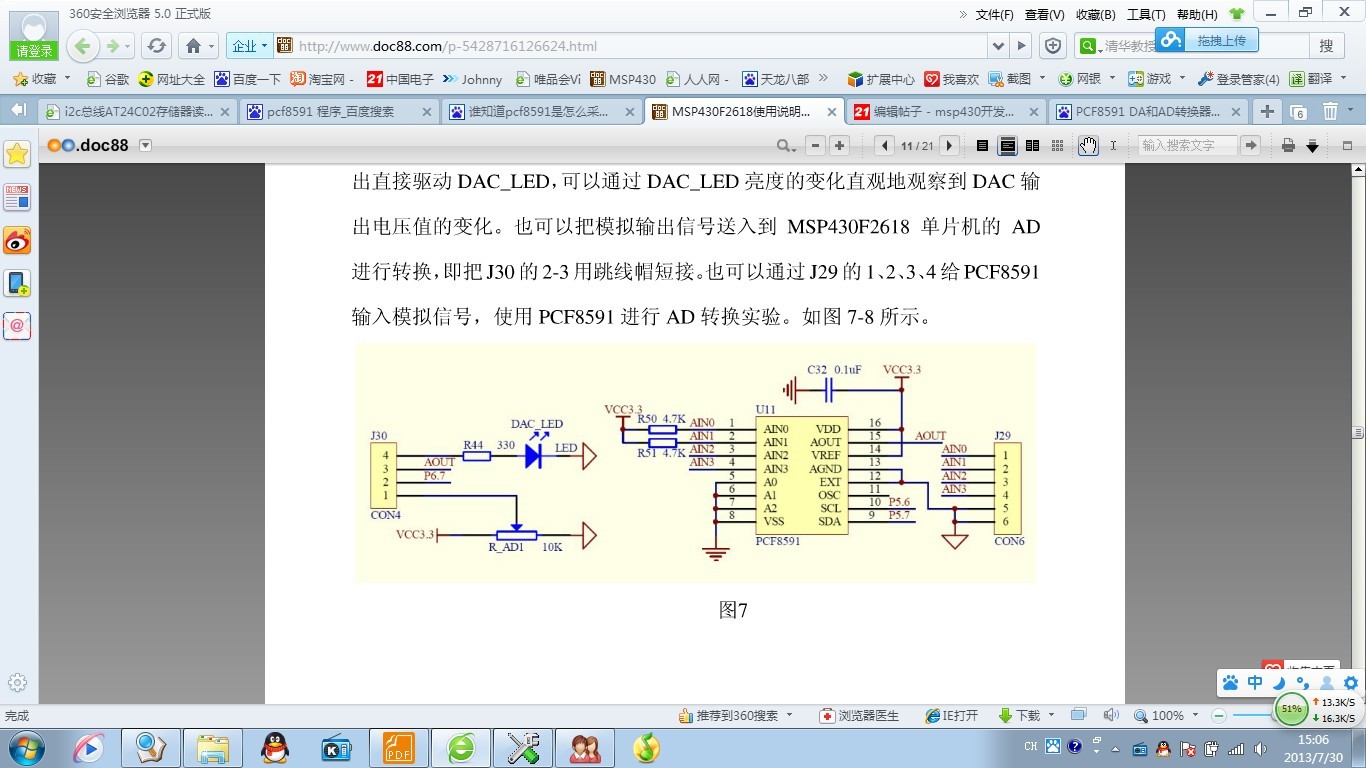
Task: Click the Baidu paw icon in the floating toolbar
Action: 1230,683
